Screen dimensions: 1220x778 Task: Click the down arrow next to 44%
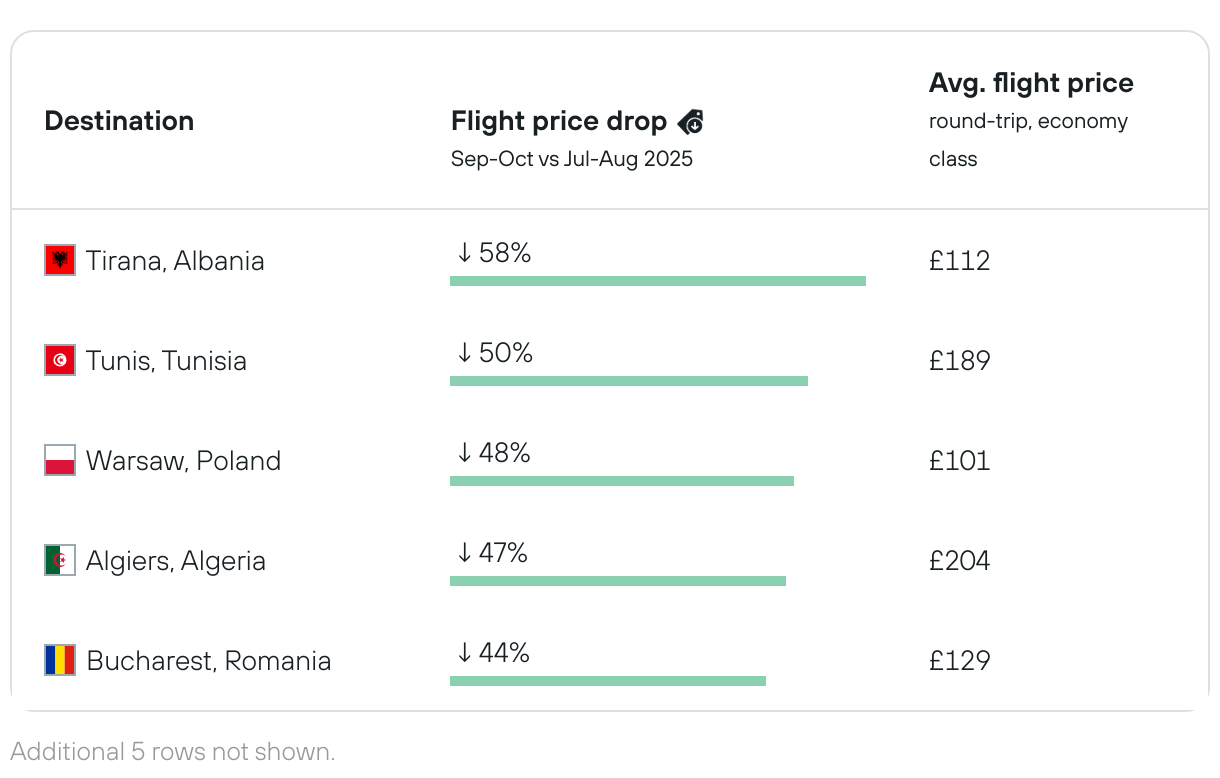464,653
